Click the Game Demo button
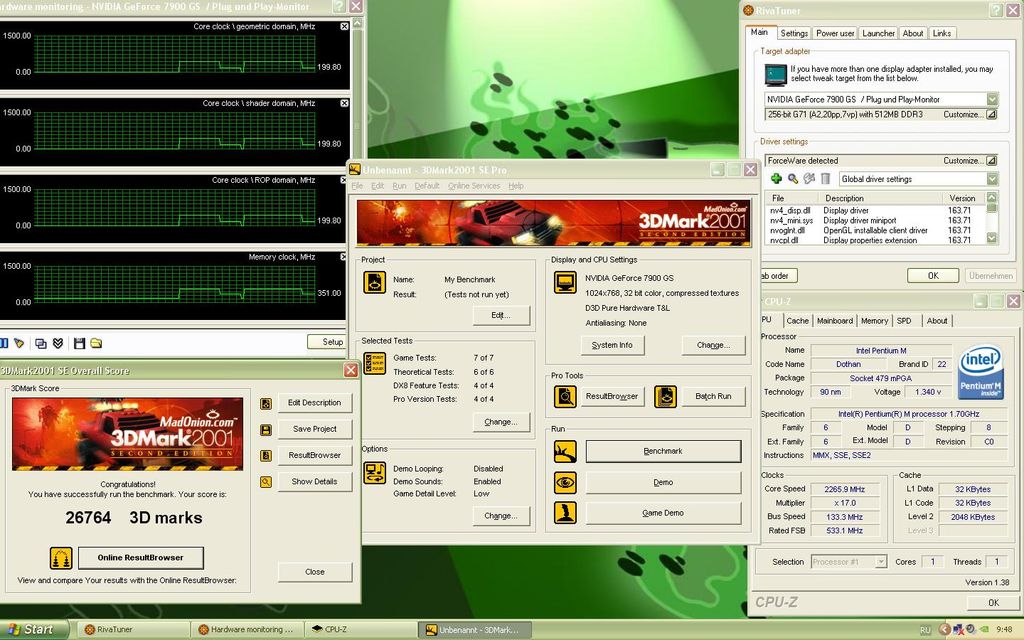The image size is (1024, 640). [x=663, y=513]
